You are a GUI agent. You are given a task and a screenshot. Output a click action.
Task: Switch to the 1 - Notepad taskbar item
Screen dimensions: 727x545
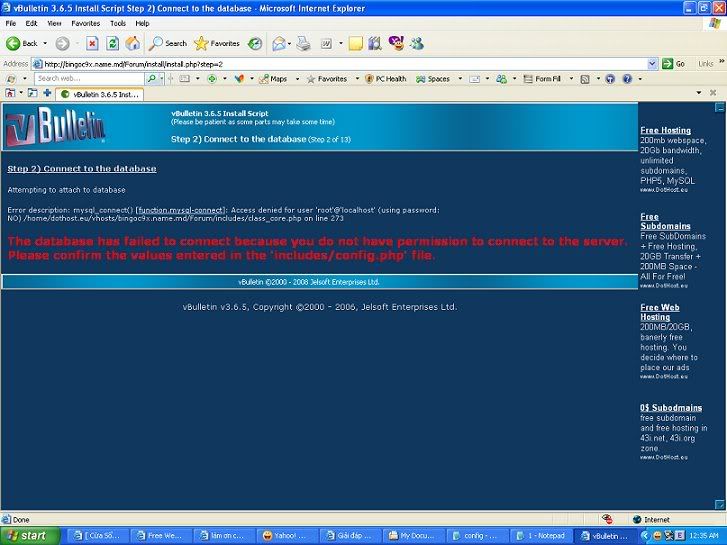coord(541,536)
